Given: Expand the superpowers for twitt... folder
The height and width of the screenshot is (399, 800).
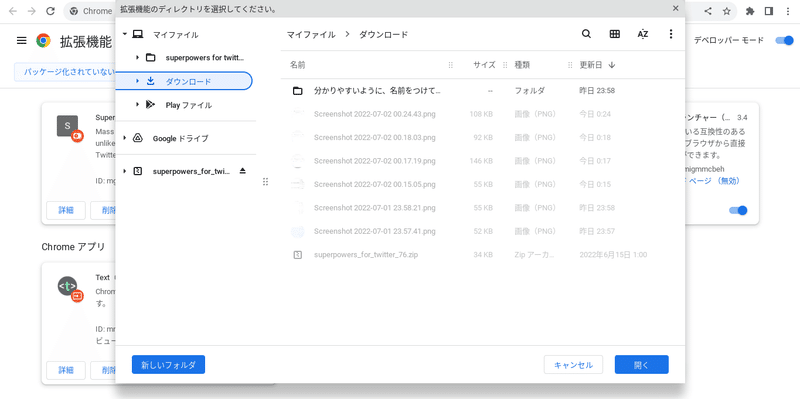Looking at the screenshot, I should pos(137,58).
